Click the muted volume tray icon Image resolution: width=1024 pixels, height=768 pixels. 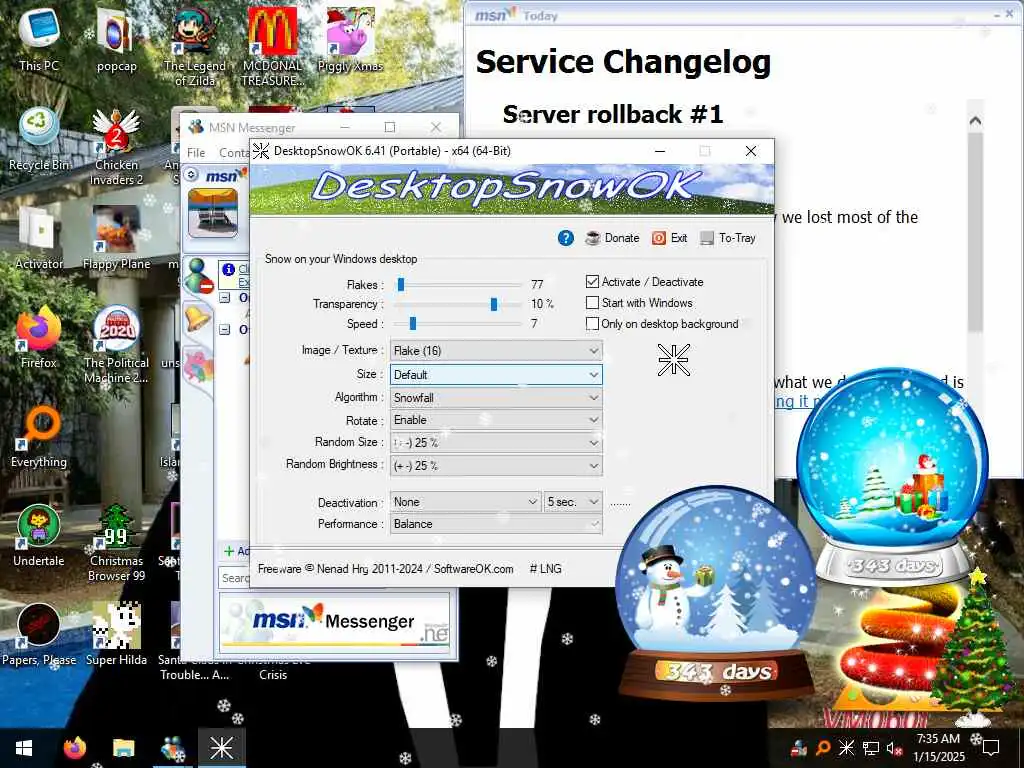[x=895, y=748]
